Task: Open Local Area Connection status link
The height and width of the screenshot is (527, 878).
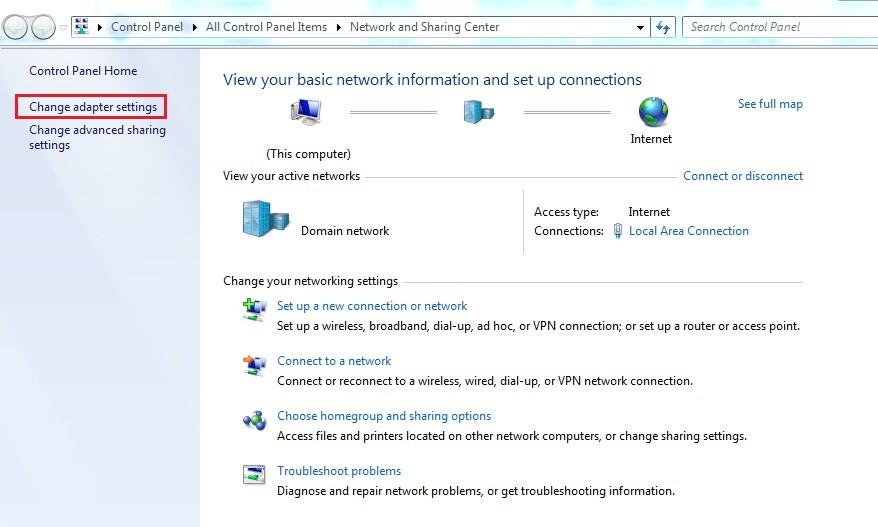Action: 689,231
